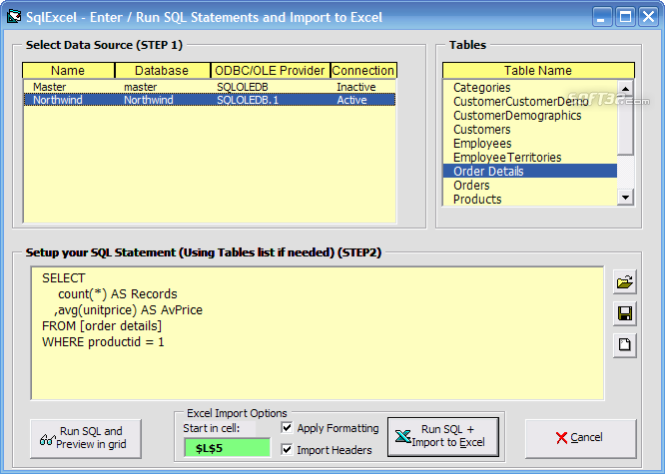The image size is (665, 474).
Task: Click Run SQL and Preview in grid
Action: [x=86, y=438]
